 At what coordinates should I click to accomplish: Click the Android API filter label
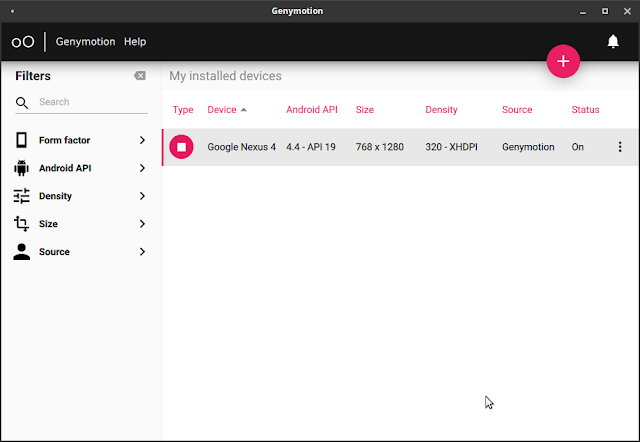point(65,168)
